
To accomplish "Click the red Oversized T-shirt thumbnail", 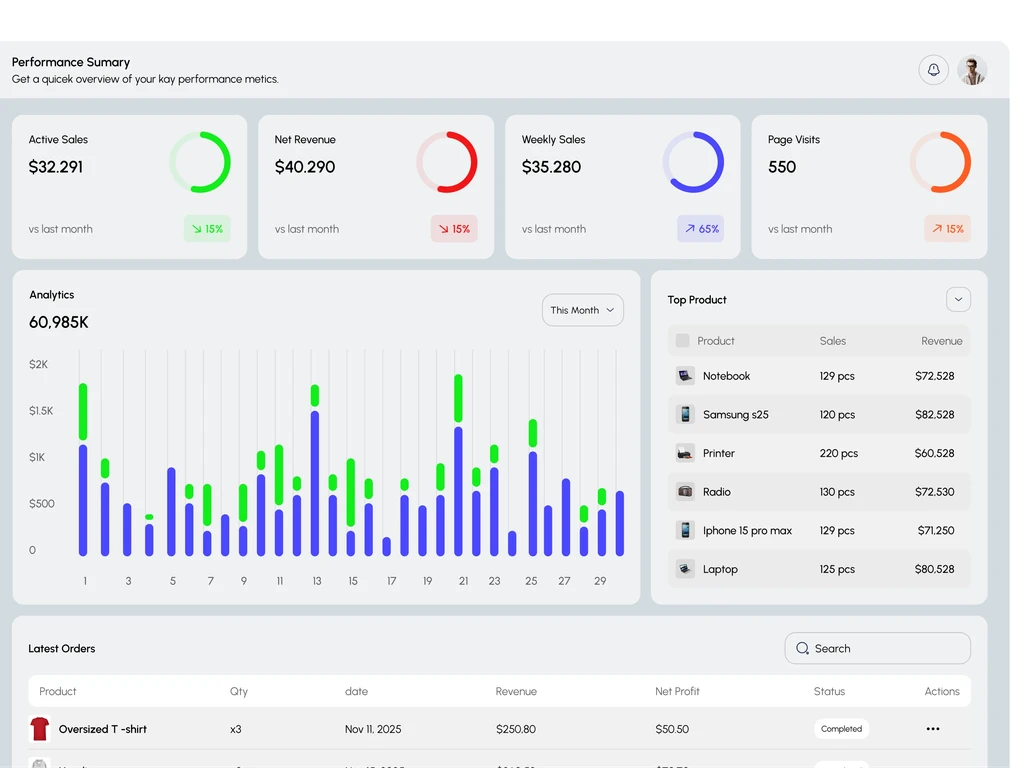I will click(x=40, y=729).
